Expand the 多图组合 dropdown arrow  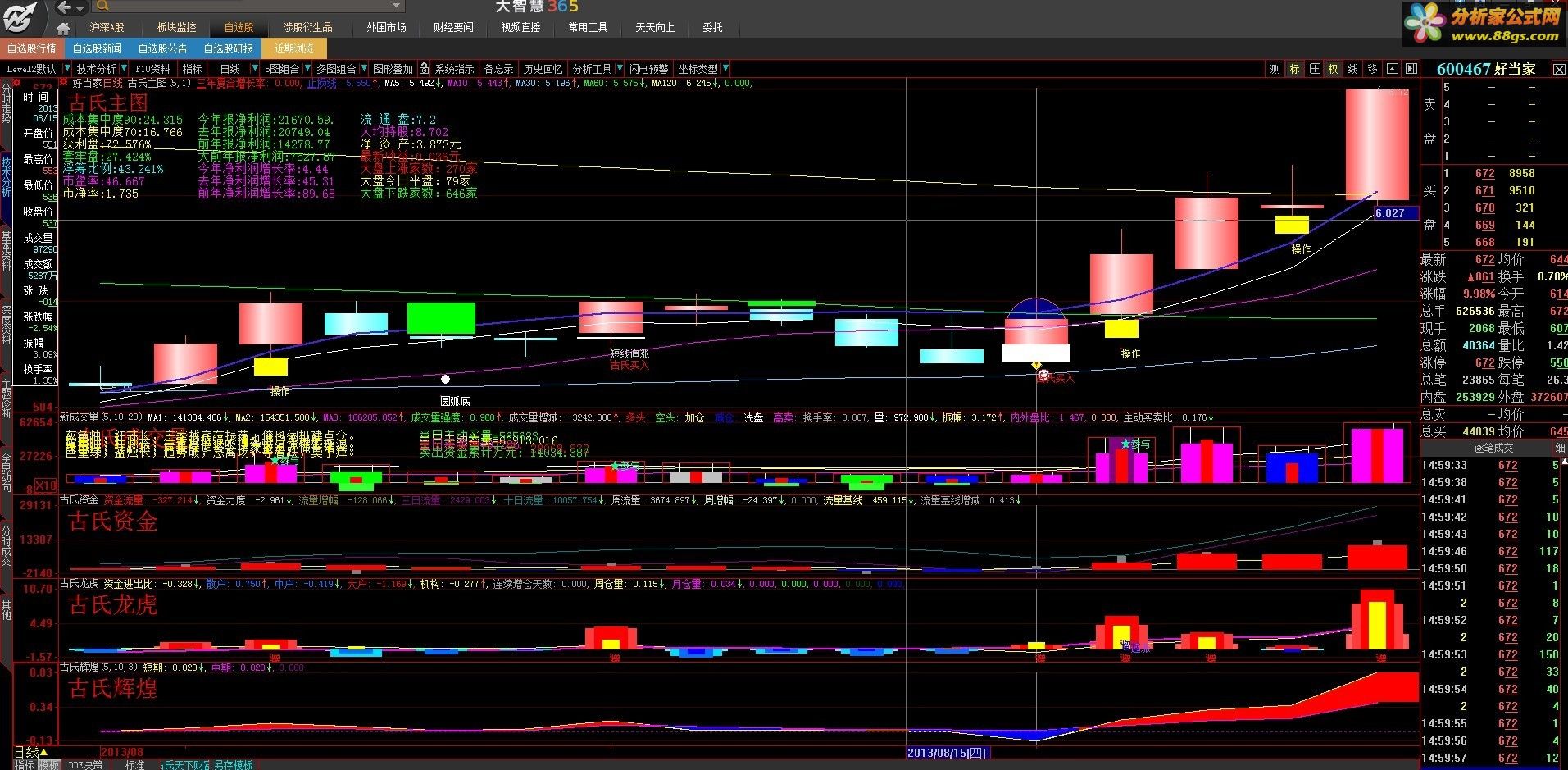click(363, 69)
